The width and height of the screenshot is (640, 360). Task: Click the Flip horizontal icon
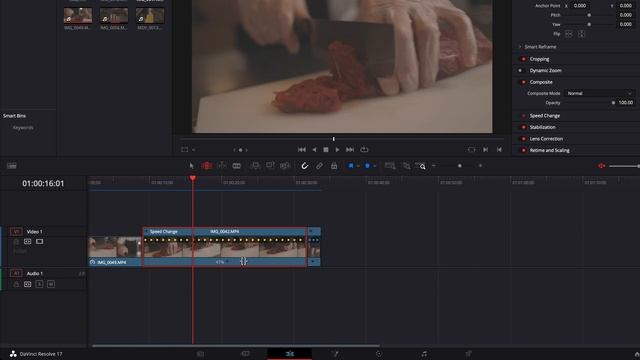(x=569, y=34)
